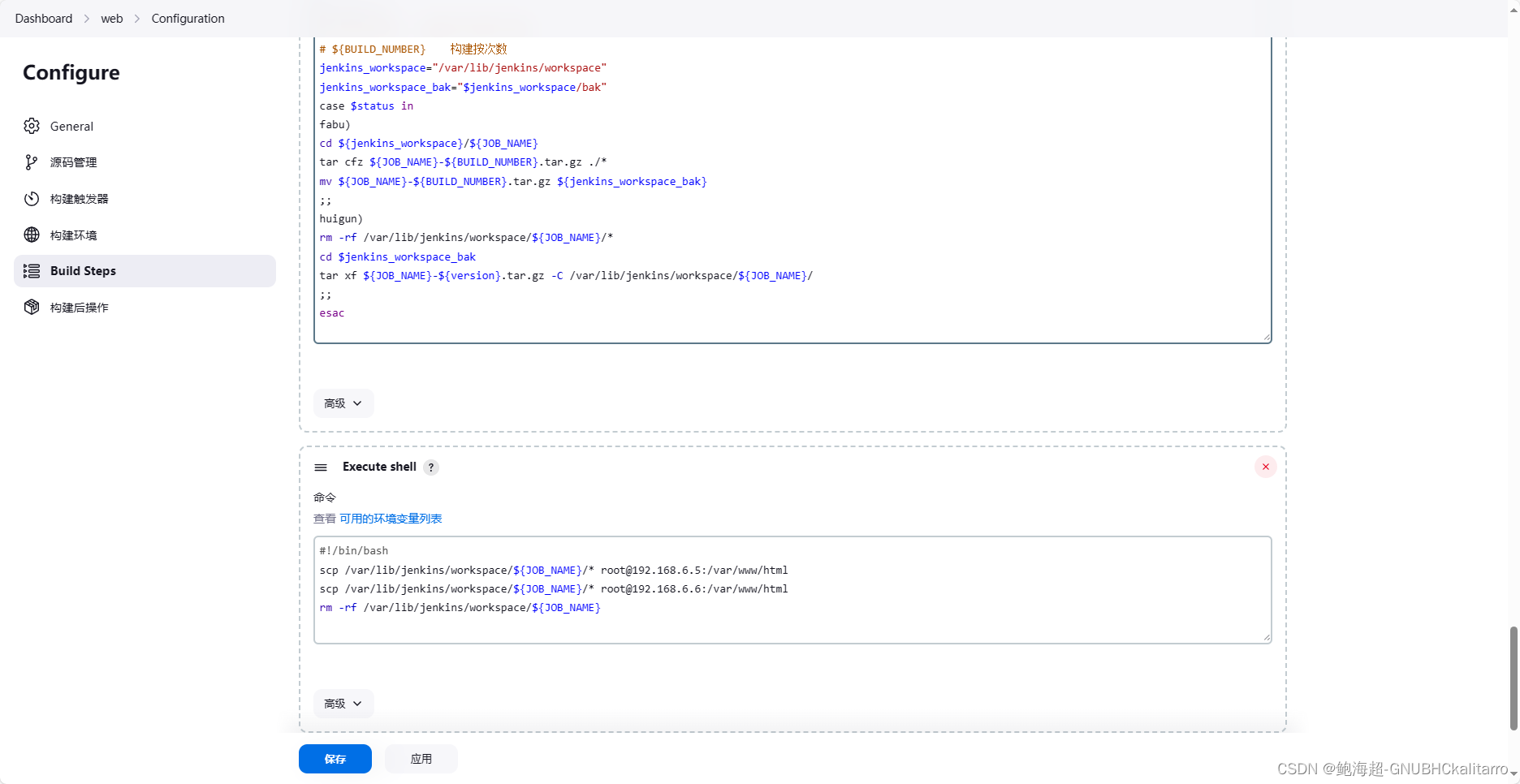
Task: Click the General gear icon in sidebar
Action: coord(32,126)
